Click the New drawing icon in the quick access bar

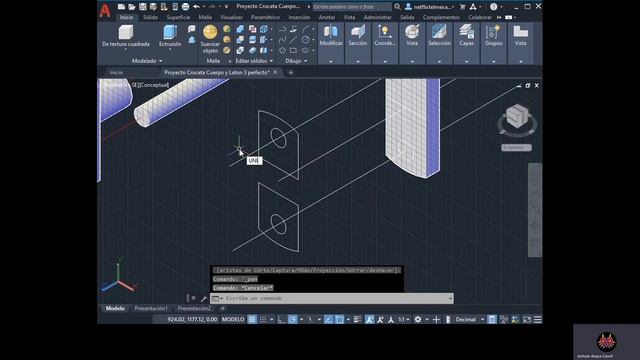(121, 7)
